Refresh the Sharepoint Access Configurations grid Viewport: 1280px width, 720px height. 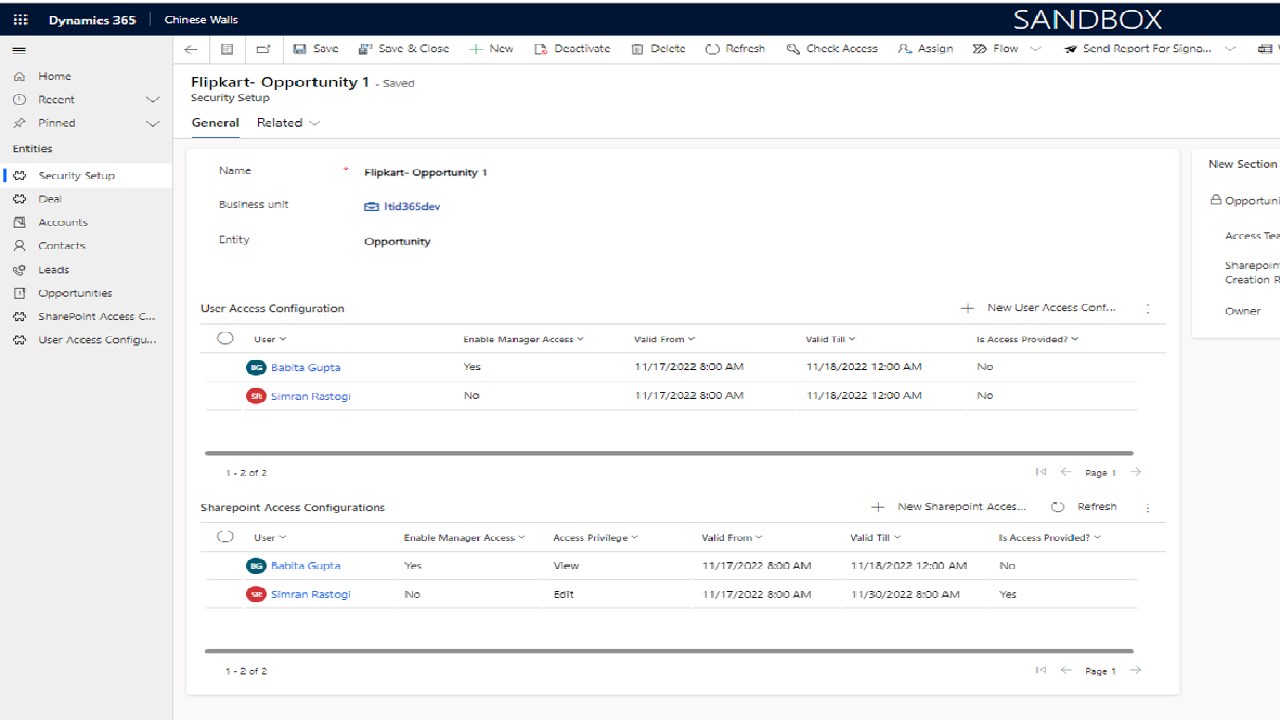click(x=1084, y=507)
